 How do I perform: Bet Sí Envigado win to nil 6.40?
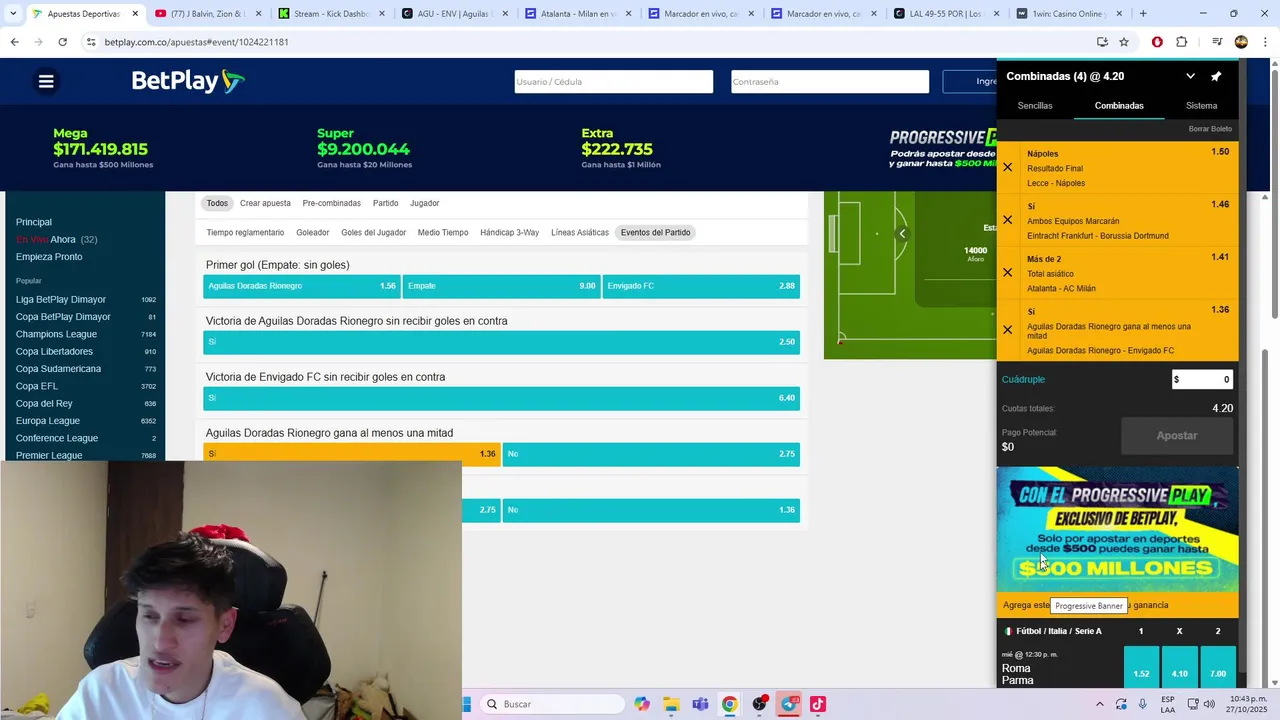point(501,398)
